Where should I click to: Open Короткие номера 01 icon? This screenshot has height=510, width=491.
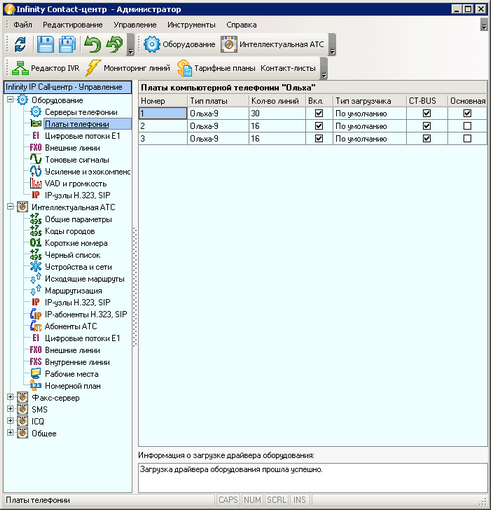36,243
